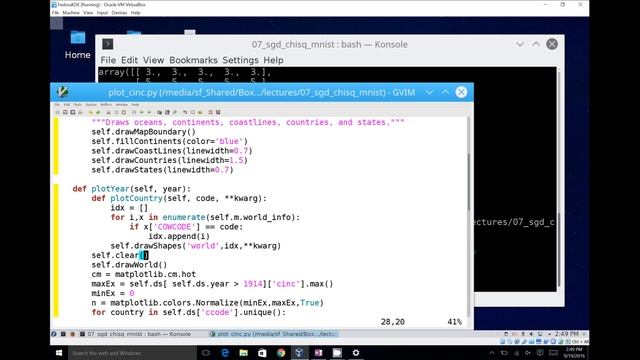Click the 'minEx = 0' code line
Viewport: 640px width, 360px height.
(113, 293)
